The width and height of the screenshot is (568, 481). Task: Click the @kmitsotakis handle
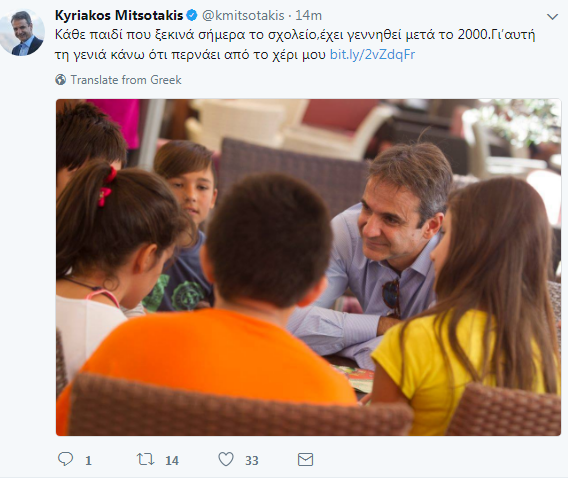coord(243,16)
